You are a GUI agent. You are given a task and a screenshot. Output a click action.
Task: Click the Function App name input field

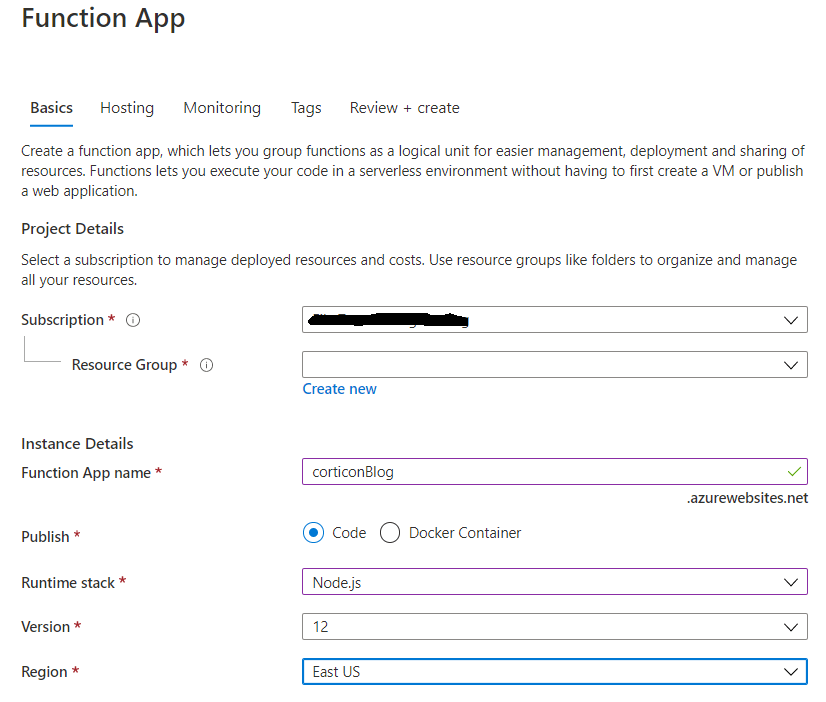[x=540, y=472]
